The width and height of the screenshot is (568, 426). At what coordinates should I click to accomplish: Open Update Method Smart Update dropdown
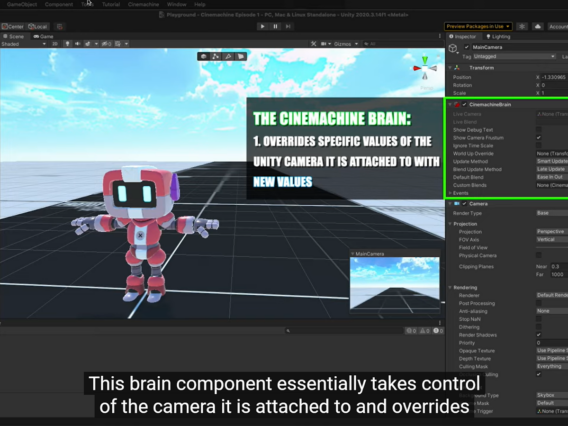(552, 162)
